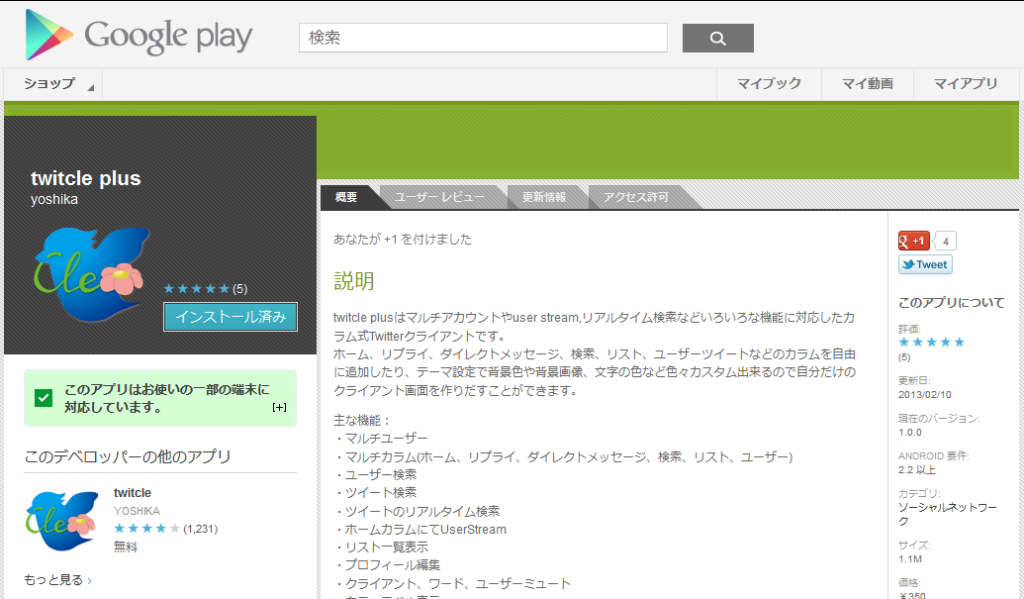This screenshot has width=1024, height=599.
Task: Click the update date 2013/02/10
Action: coord(925,395)
